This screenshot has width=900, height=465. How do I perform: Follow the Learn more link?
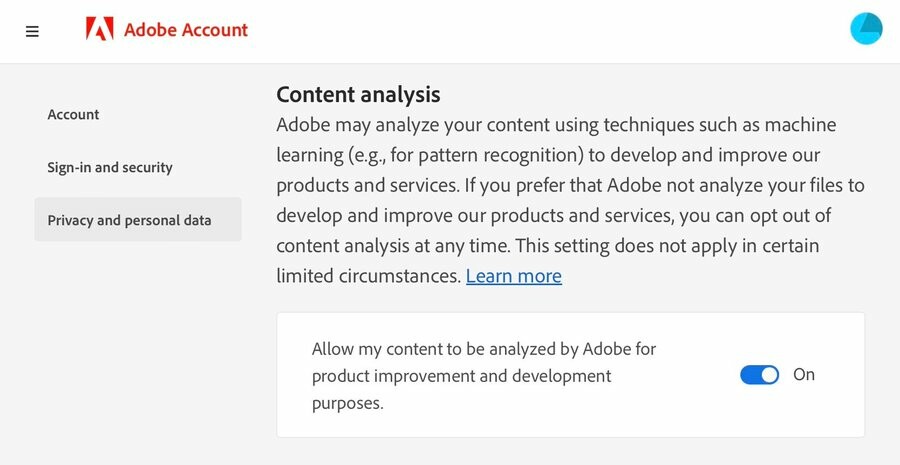click(513, 276)
